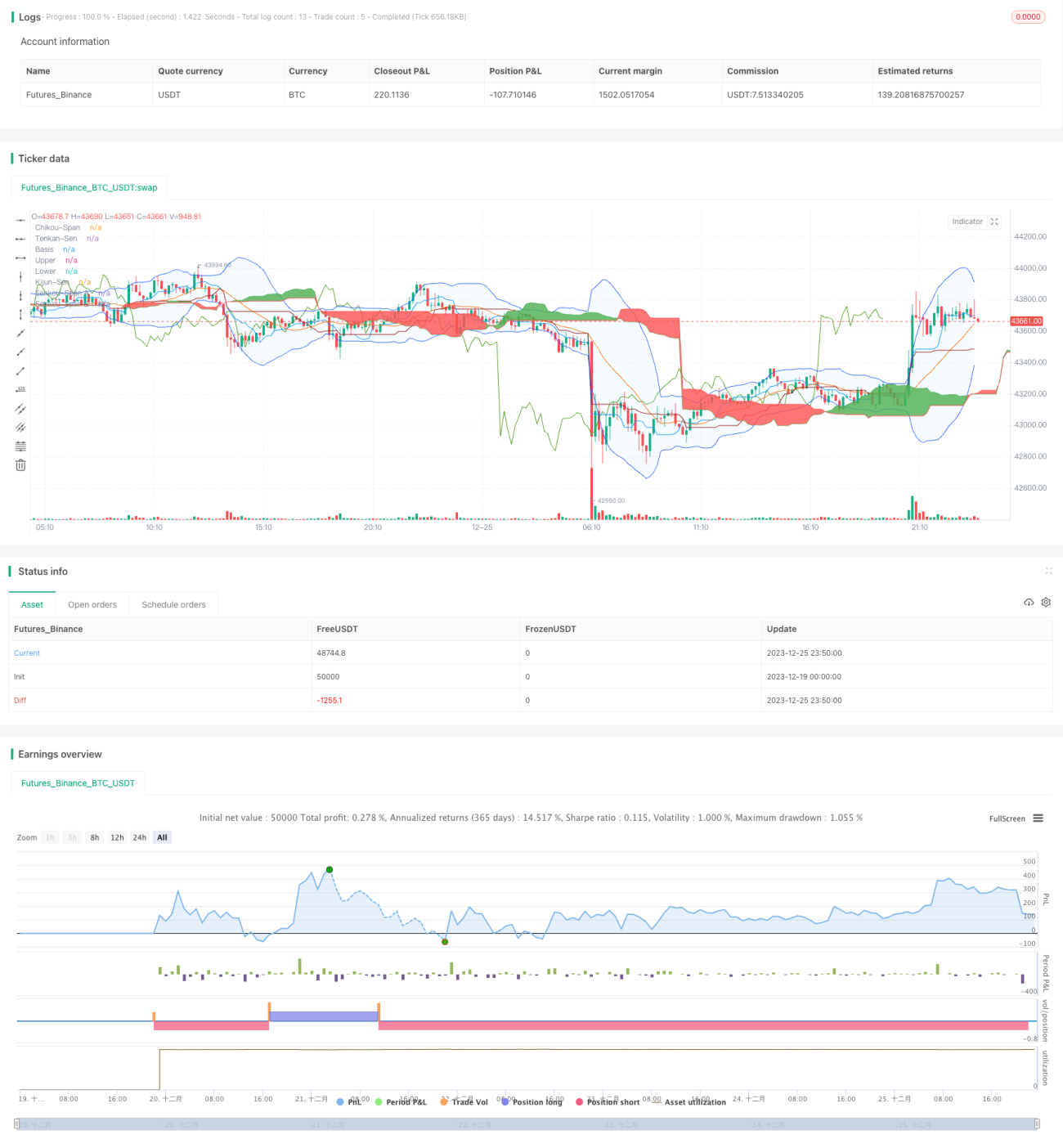Expand the ticker chart to fullscreen
The height and width of the screenshot is (1148, 1063).
pyautogui.click(x=994, y=222)
